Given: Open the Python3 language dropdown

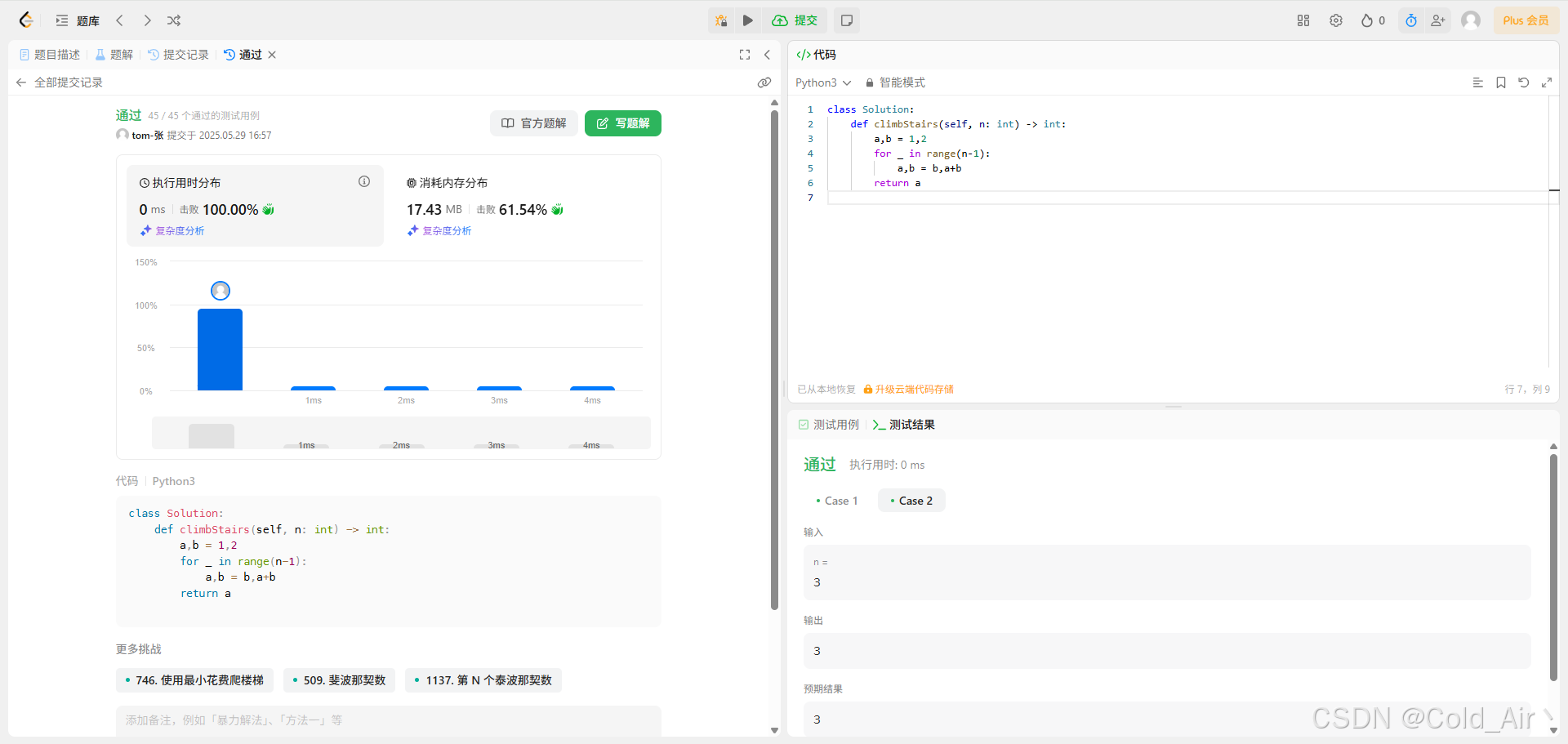Looking at the screenshot, I should click(x=822, y=82).
